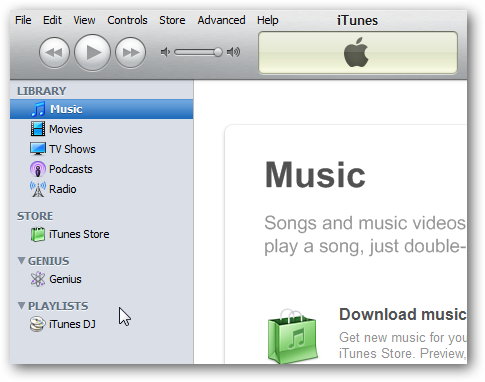
Task: Open the Advanced menu
Action: click(221, 20)
